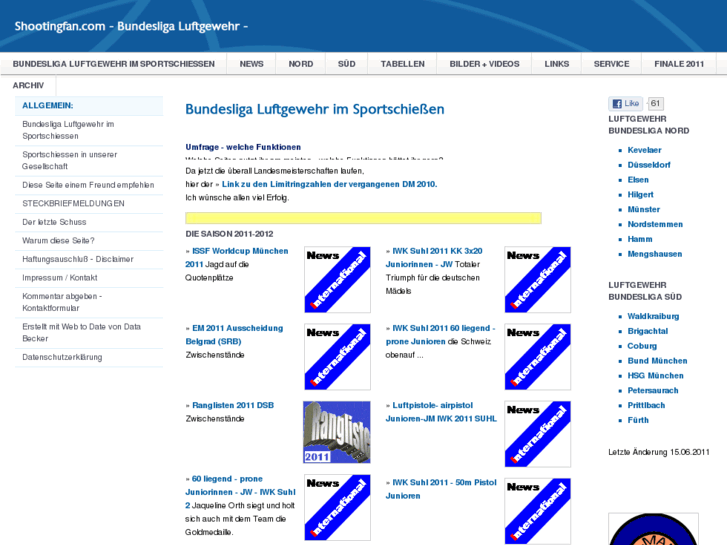Click the Facebook like count 61
This screenshot has width=727, height=545.
655,103
